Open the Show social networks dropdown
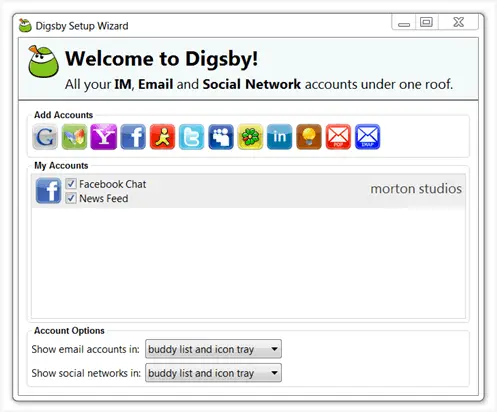Viewport: 497px width, 412px height. 213,373
